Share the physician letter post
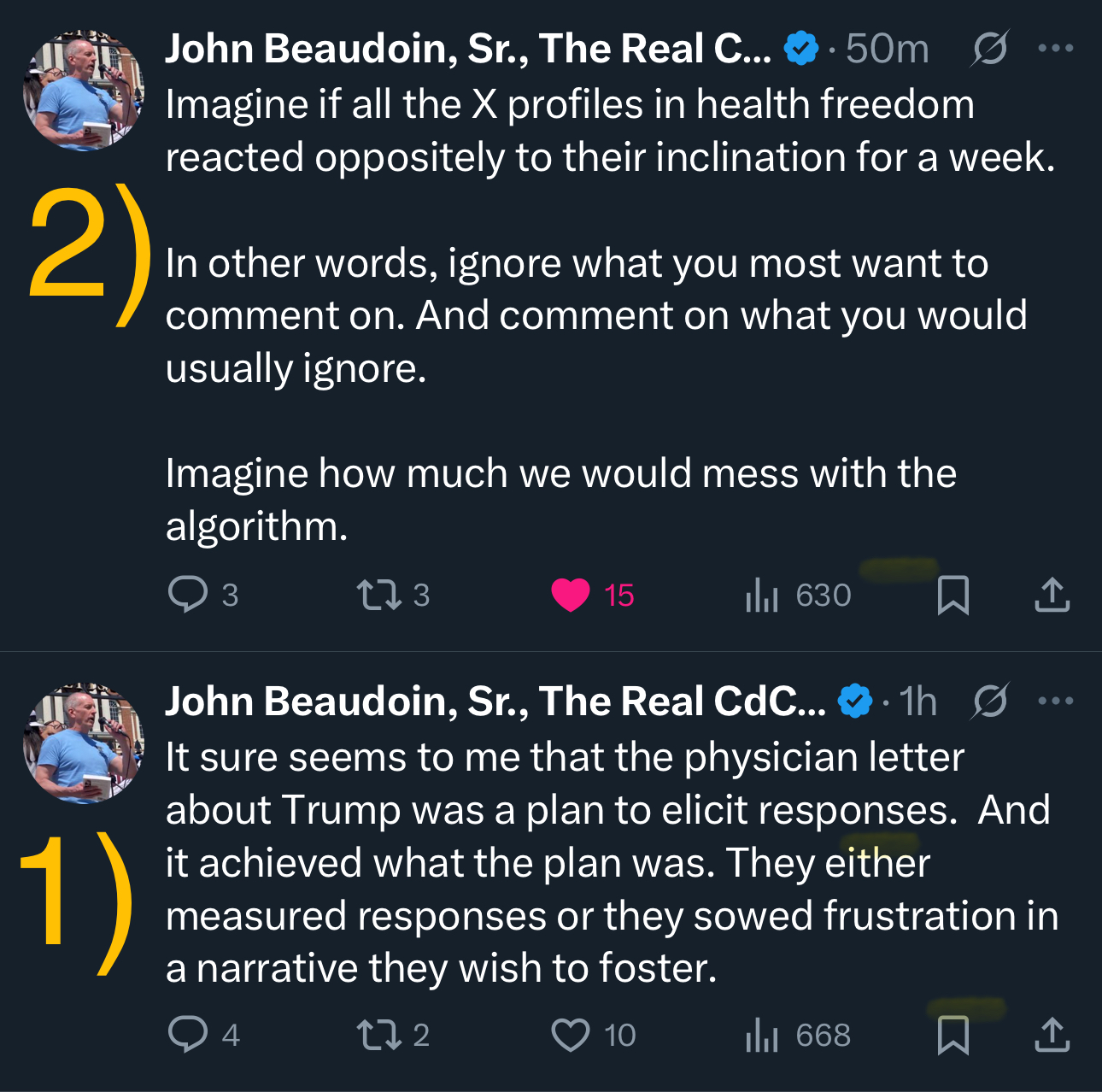 click(1052, 1035)
